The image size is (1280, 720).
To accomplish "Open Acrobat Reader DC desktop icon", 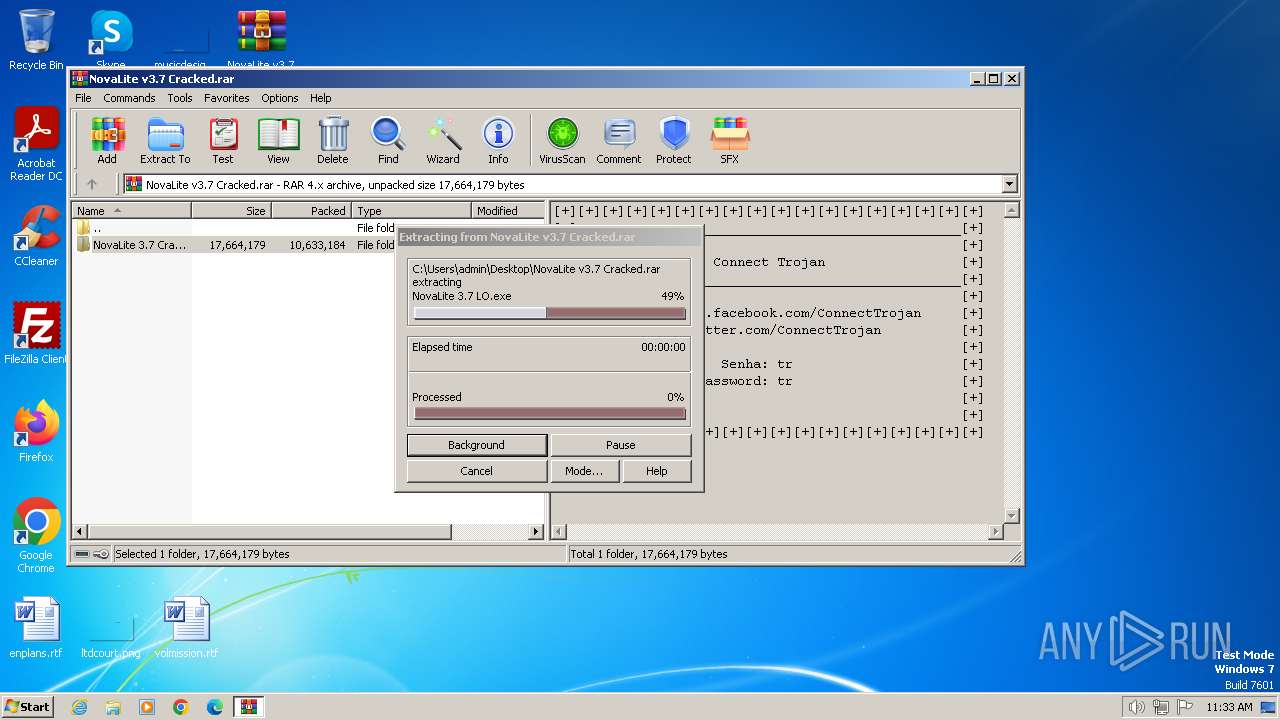I will (x=36, y=145).
